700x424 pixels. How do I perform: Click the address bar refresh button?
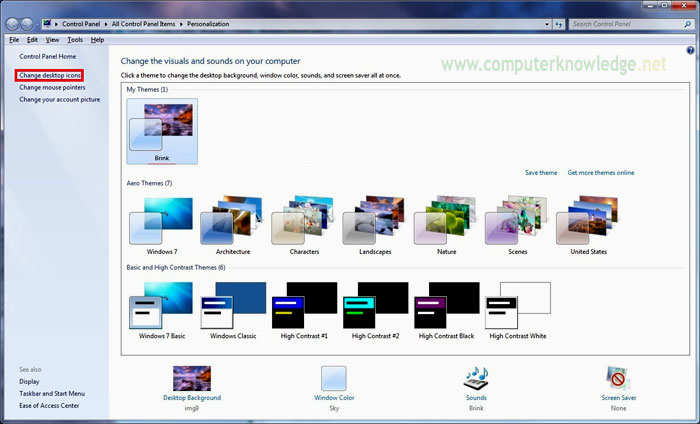pos(559,24)
